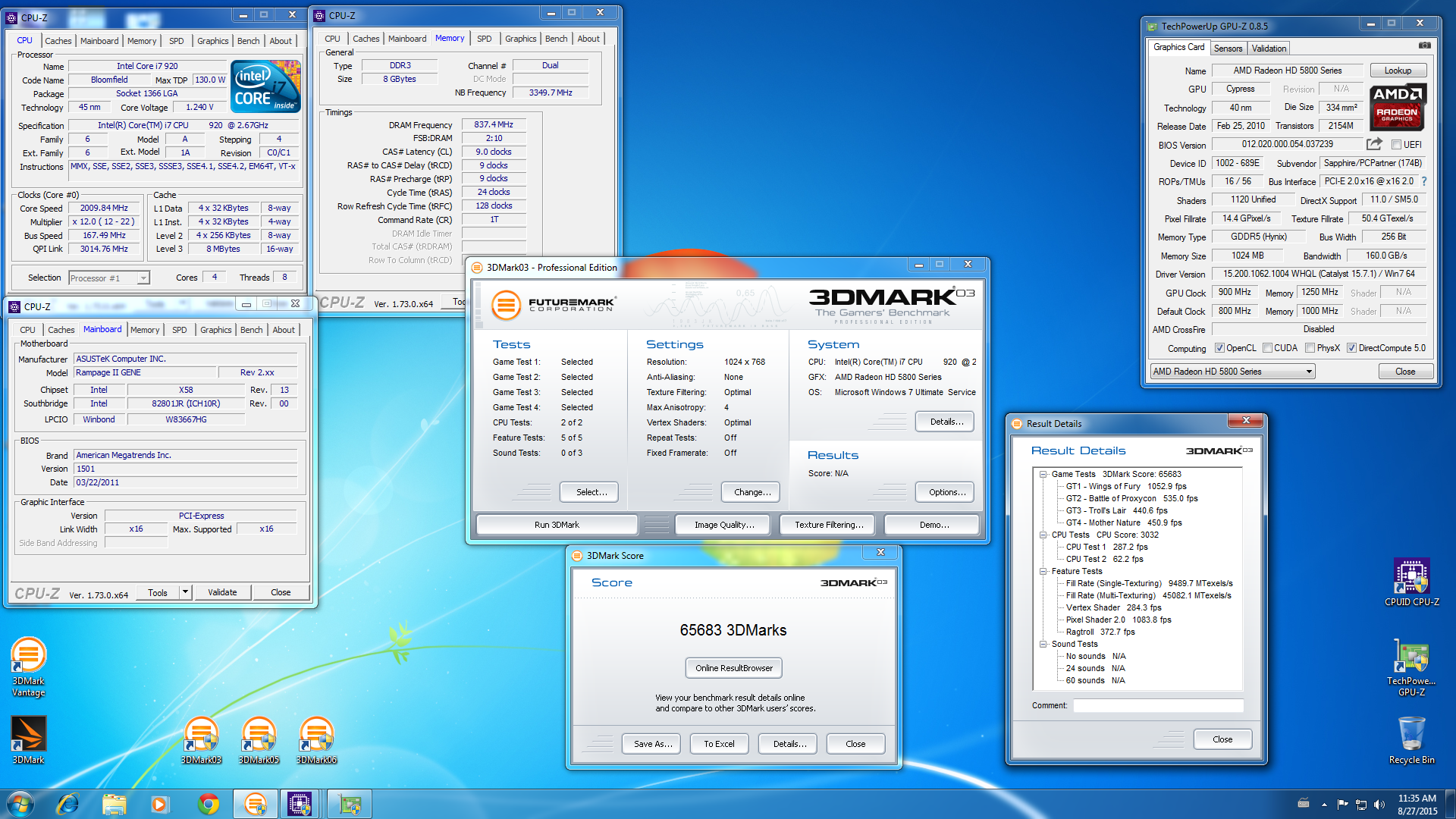The image size is (1456, 819).
Task: Open the Processor #1 selection dropdown
Action: pyautogui.click(x=109, y=278)
